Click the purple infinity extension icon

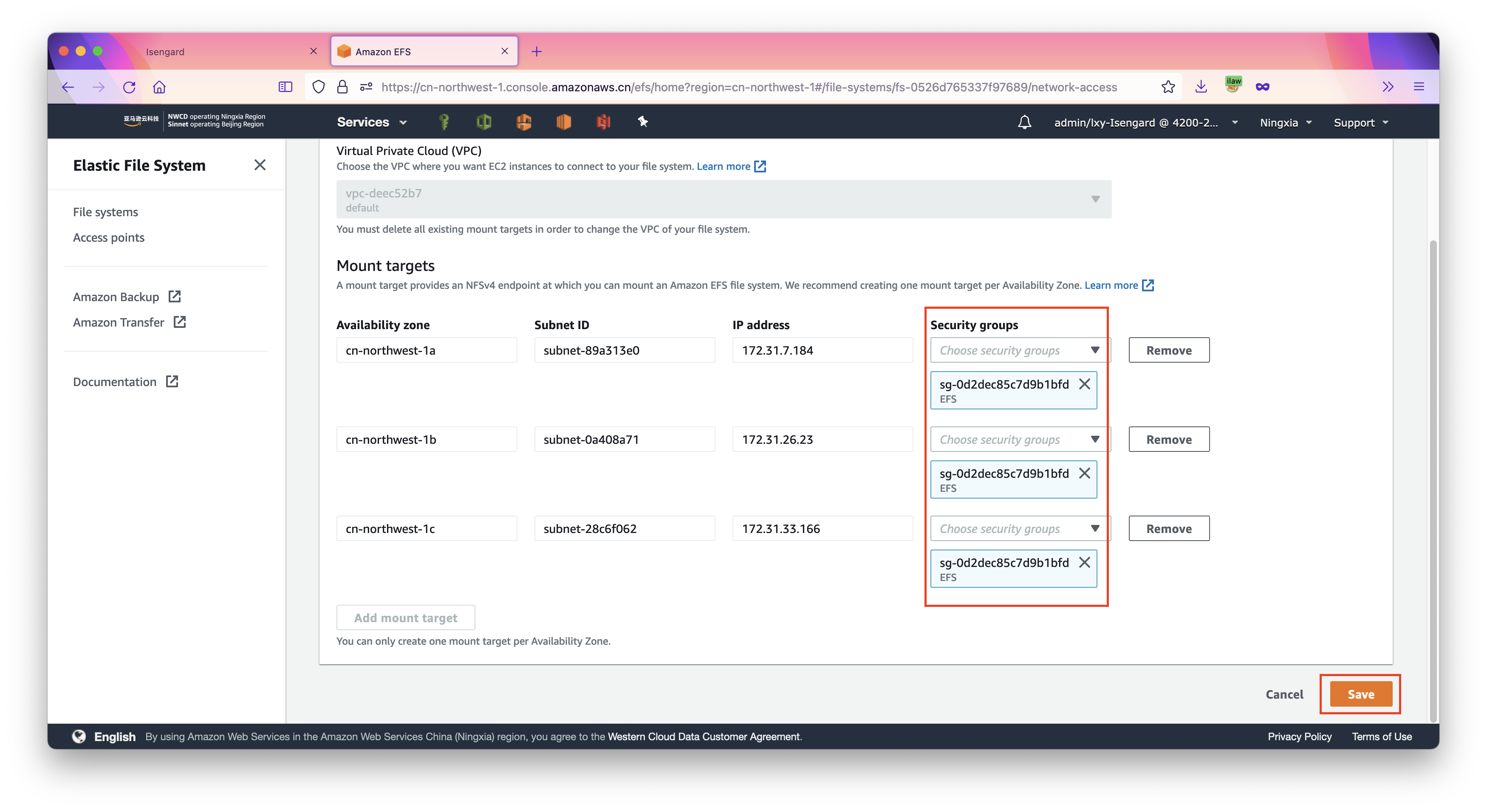(1262, 87)
